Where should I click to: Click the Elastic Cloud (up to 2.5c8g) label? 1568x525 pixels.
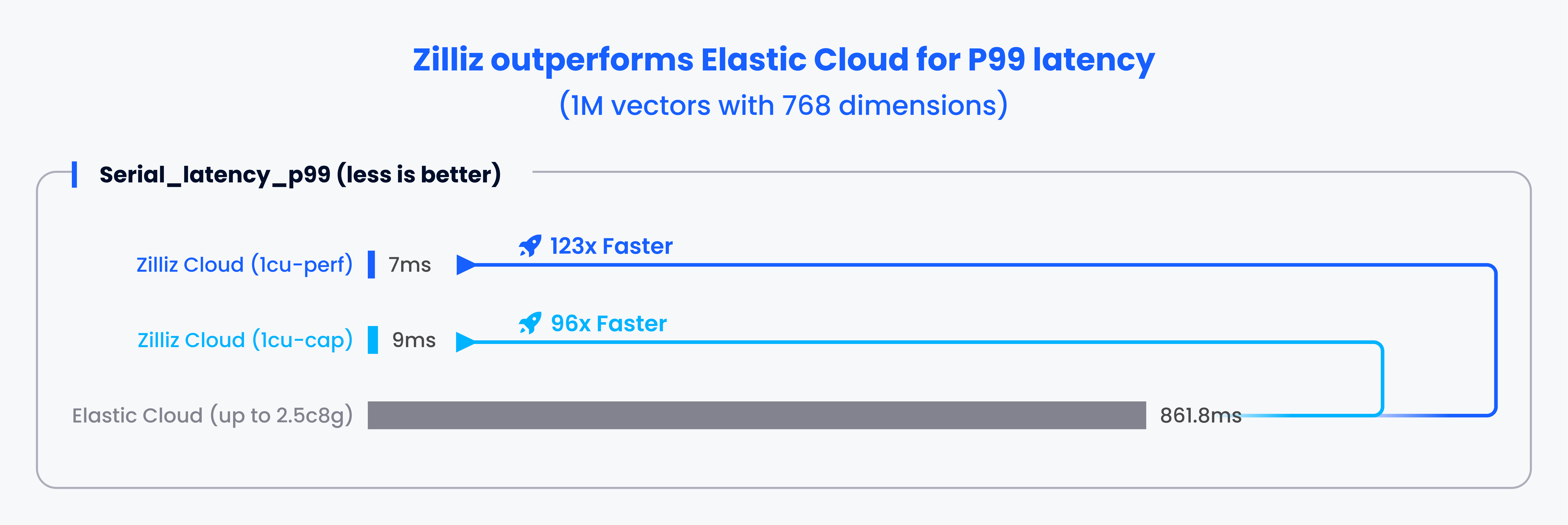(212, 416)
